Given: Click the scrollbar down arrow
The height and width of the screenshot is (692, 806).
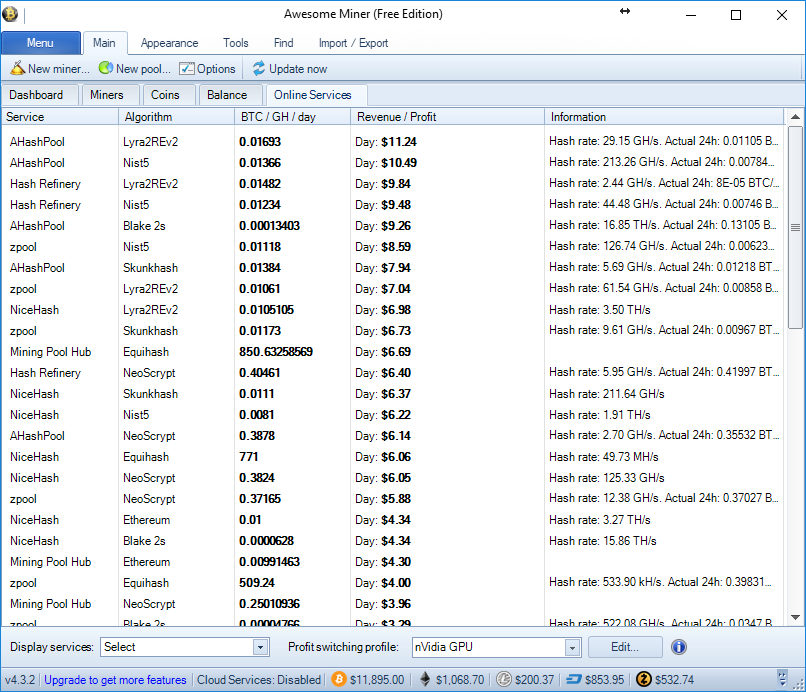Looking at the screenshot, I should (795, 617).
